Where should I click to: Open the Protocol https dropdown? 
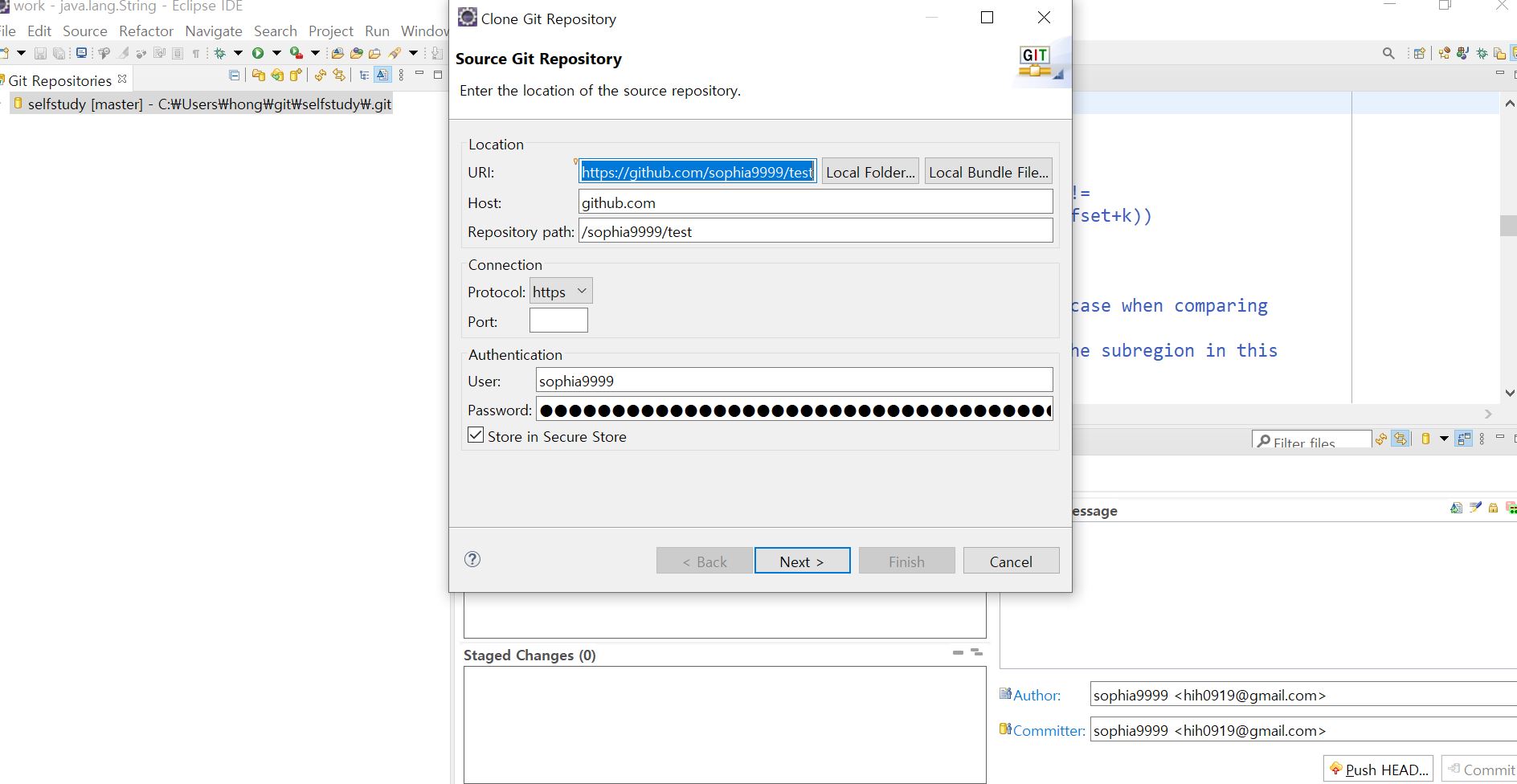pos(561,292)
